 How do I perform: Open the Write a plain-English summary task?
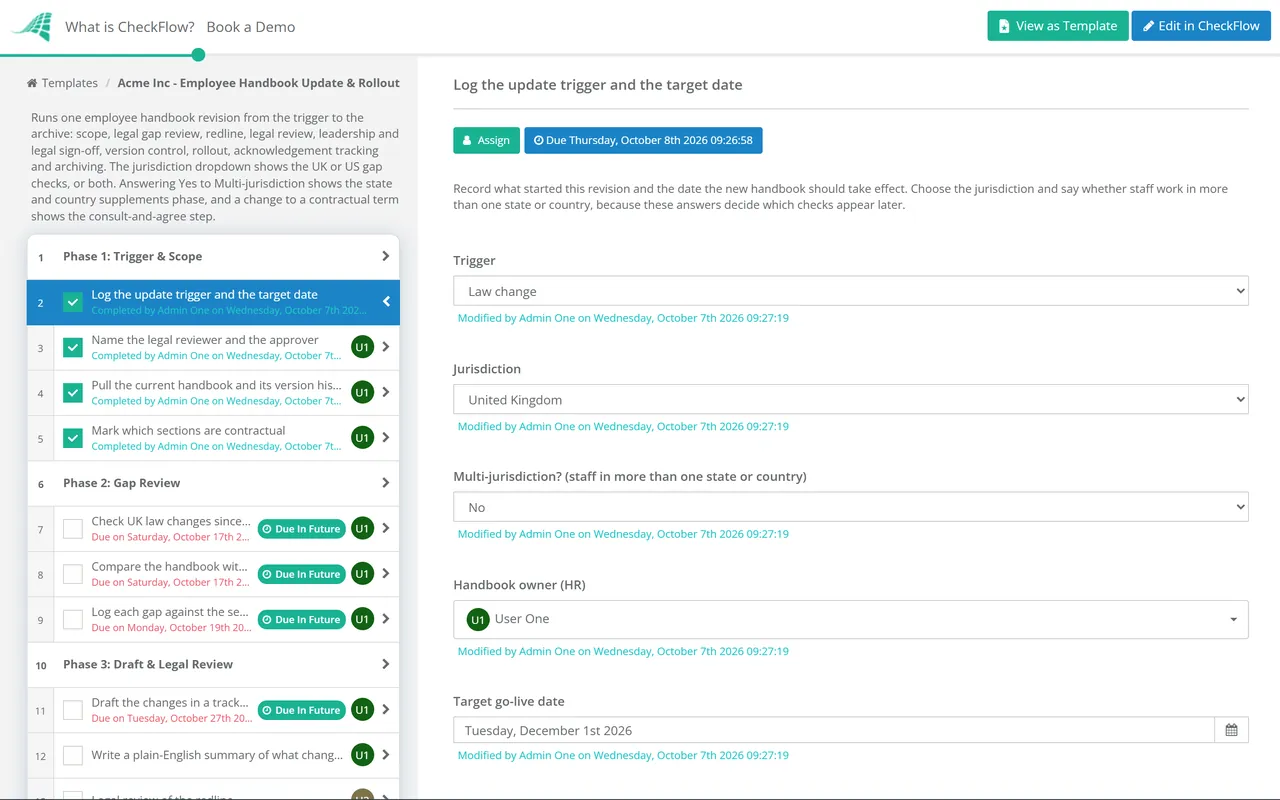tap(217, 755)
